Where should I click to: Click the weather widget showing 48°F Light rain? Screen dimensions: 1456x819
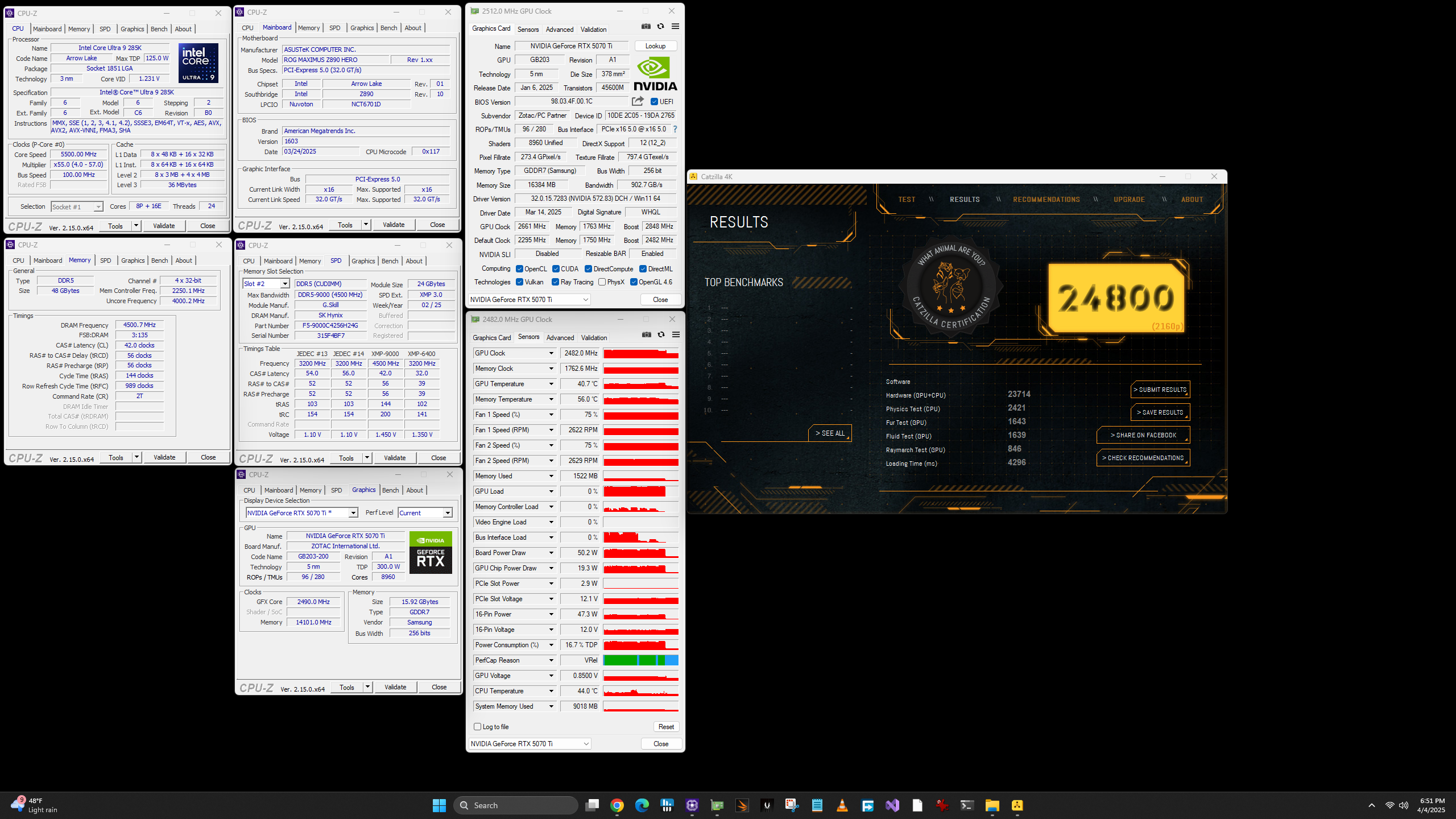coord(35,805)
